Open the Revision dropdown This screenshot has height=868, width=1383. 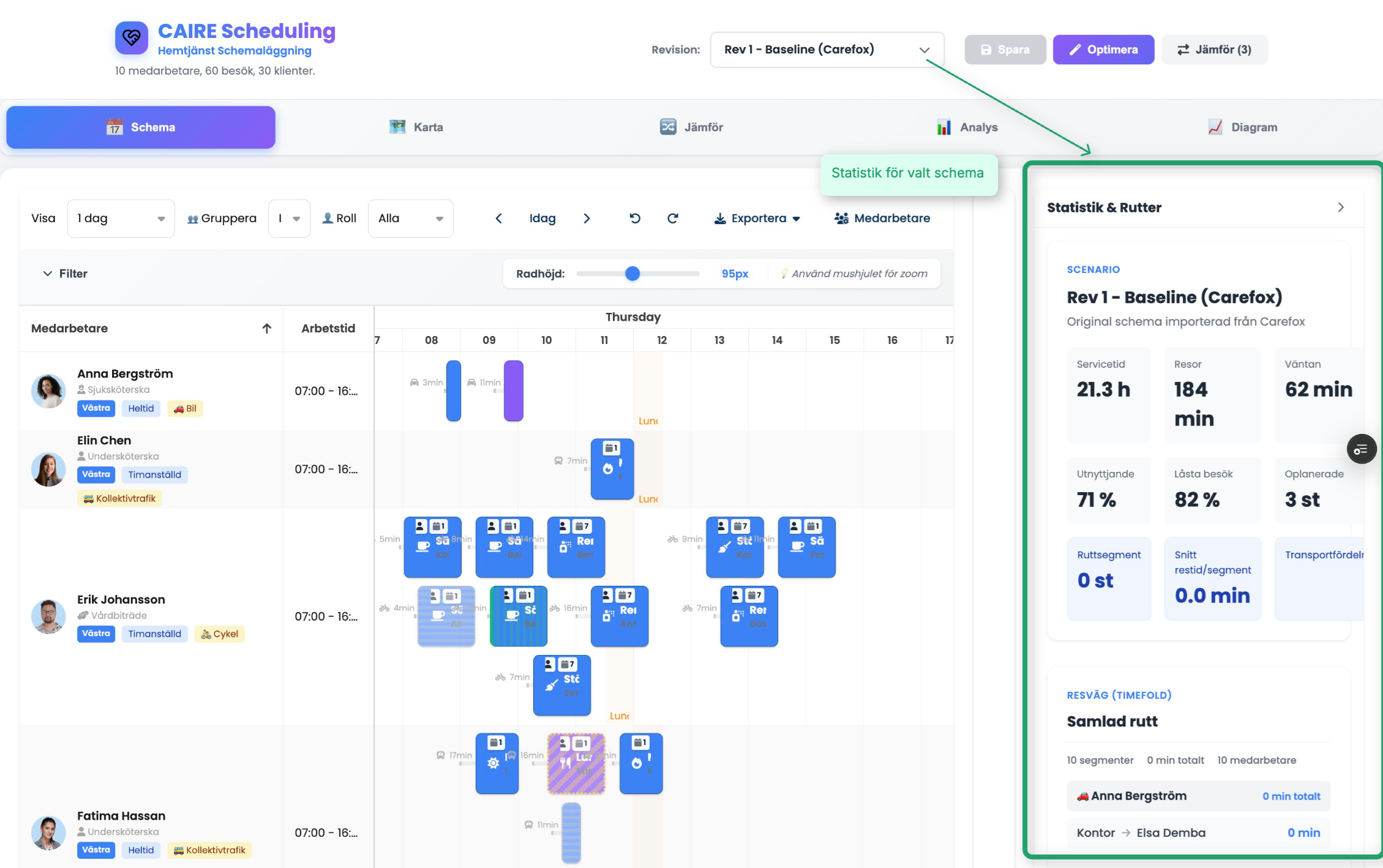tap(826, 50)
